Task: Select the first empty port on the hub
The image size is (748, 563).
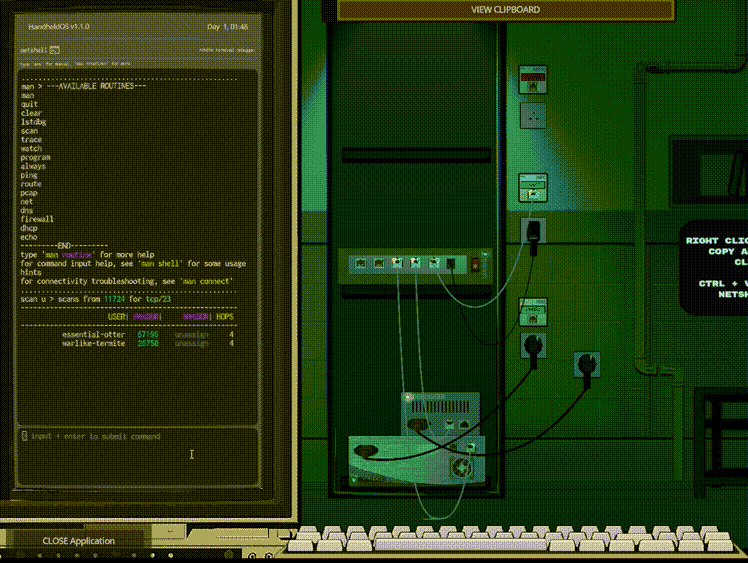Action: click(x=360, y=264)
